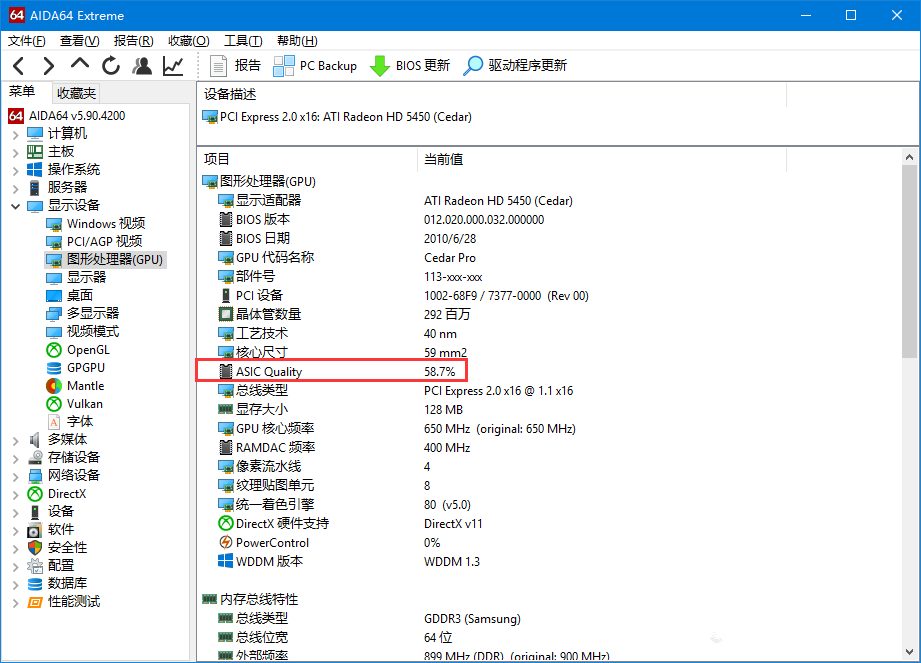Open the 报告(R) menu

133,41
